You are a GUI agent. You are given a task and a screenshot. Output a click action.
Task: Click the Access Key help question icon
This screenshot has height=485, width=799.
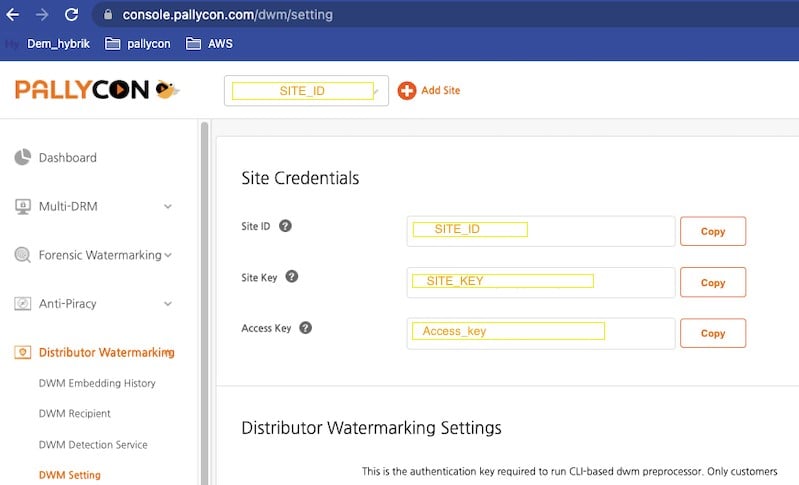[305, 328]
